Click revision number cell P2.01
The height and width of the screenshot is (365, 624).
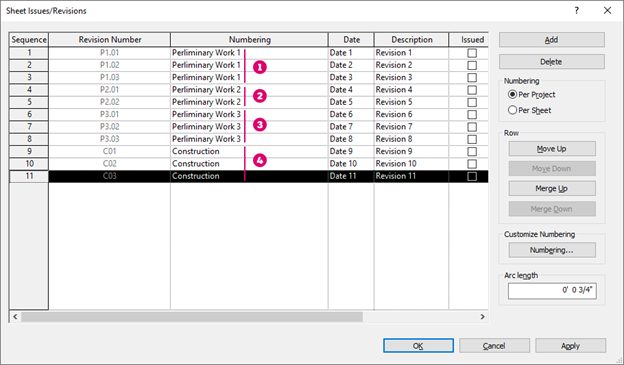click(x=110, y=90)
